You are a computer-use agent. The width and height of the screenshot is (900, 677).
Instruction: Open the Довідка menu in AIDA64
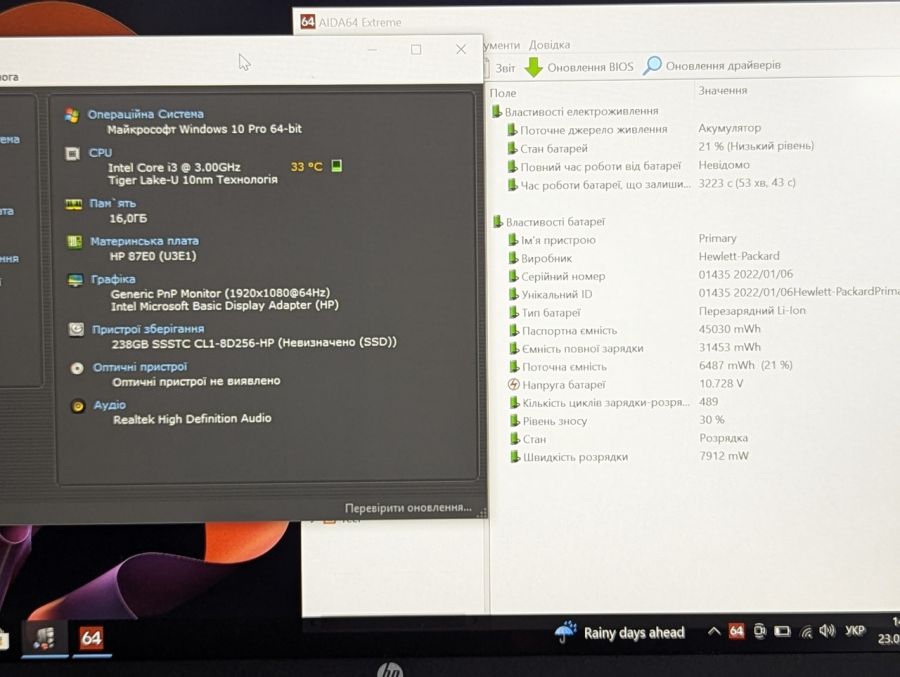click(x=549, y=45)
